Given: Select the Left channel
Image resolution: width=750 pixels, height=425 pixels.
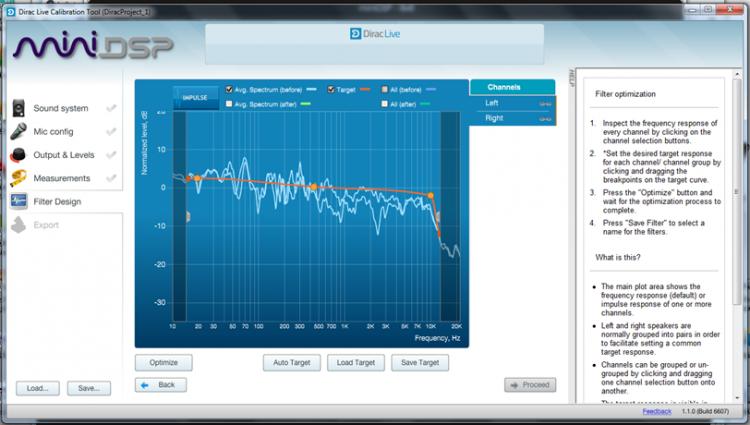Looking at the screenshot, I should [513, 103].
